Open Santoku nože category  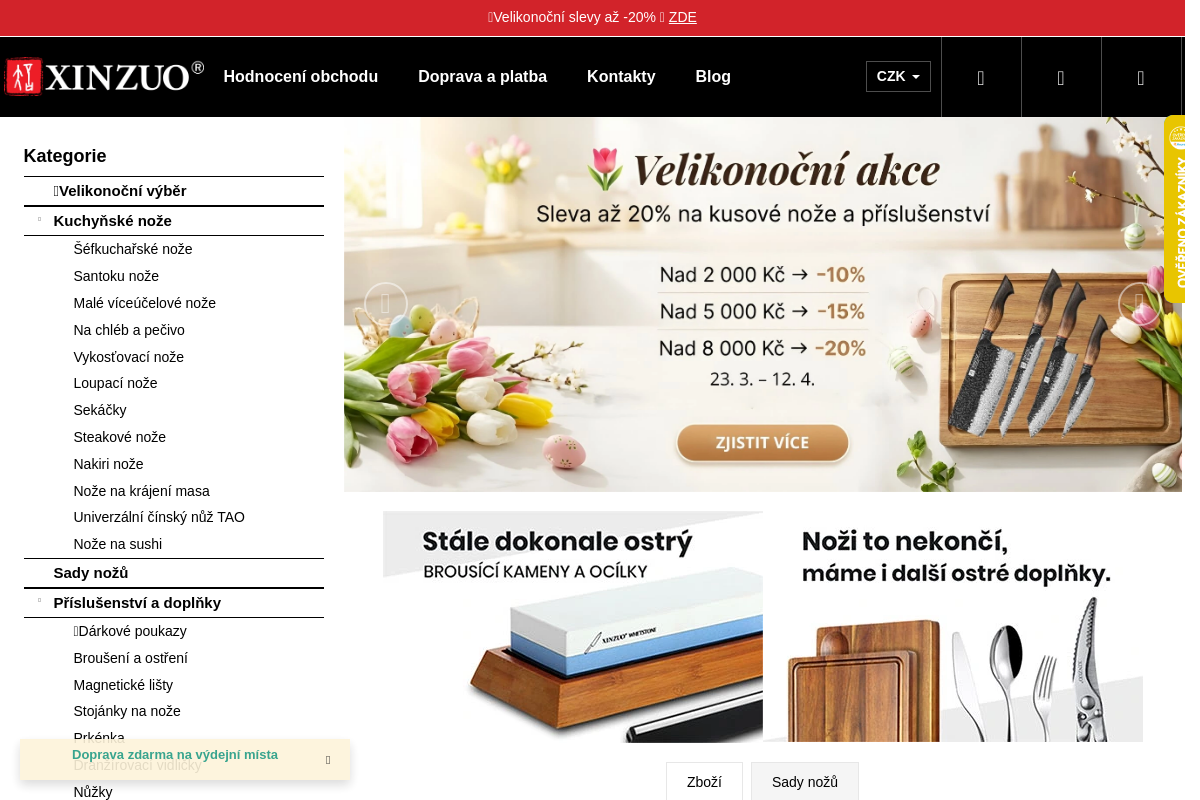point(116,276)
